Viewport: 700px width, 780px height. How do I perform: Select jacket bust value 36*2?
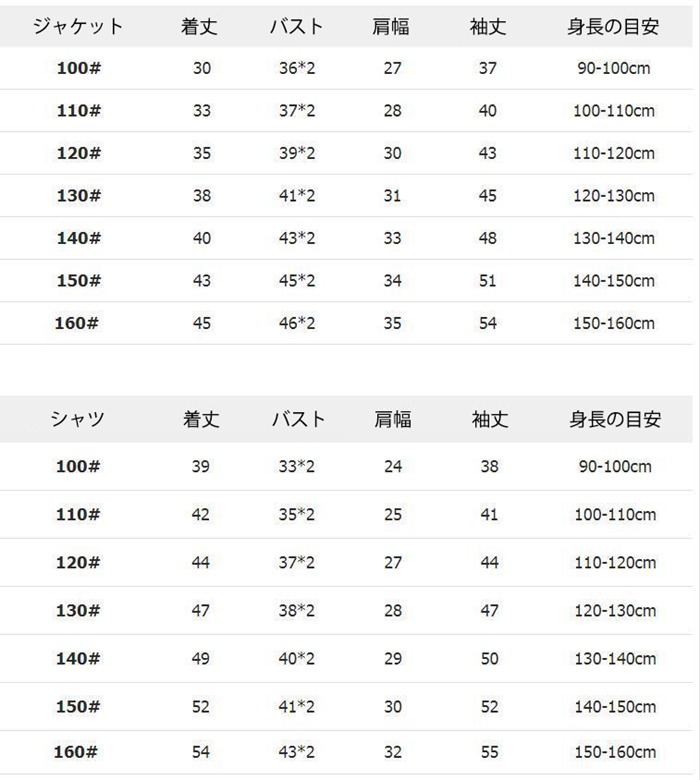pos(297,68)
